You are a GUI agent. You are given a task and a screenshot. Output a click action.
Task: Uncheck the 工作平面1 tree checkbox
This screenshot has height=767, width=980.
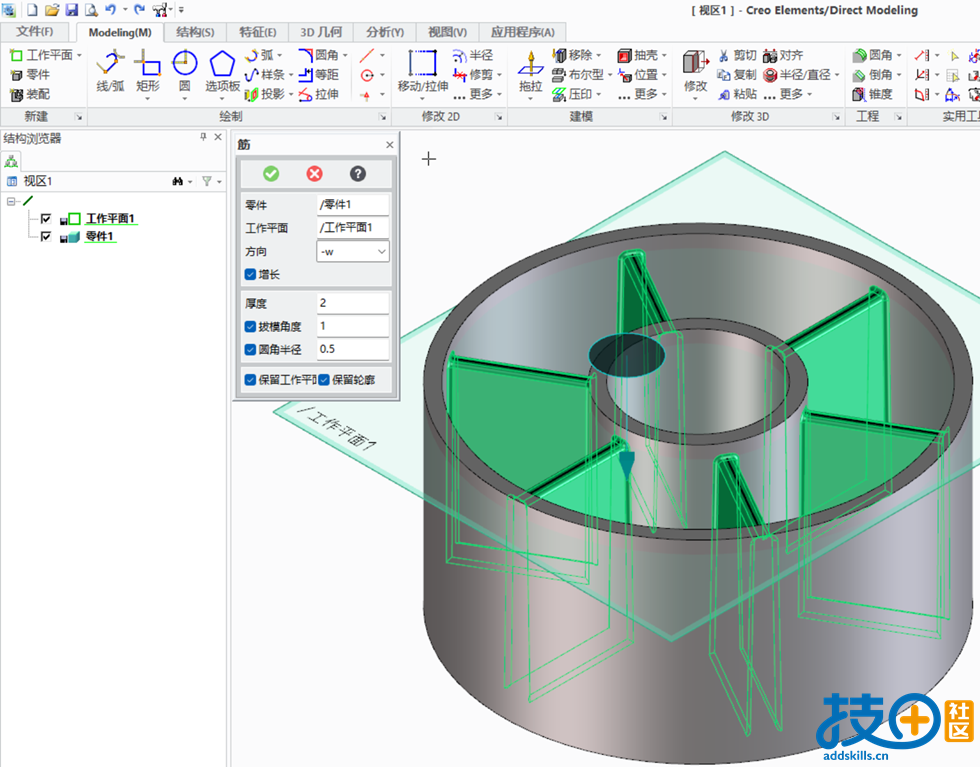point(46,218)
